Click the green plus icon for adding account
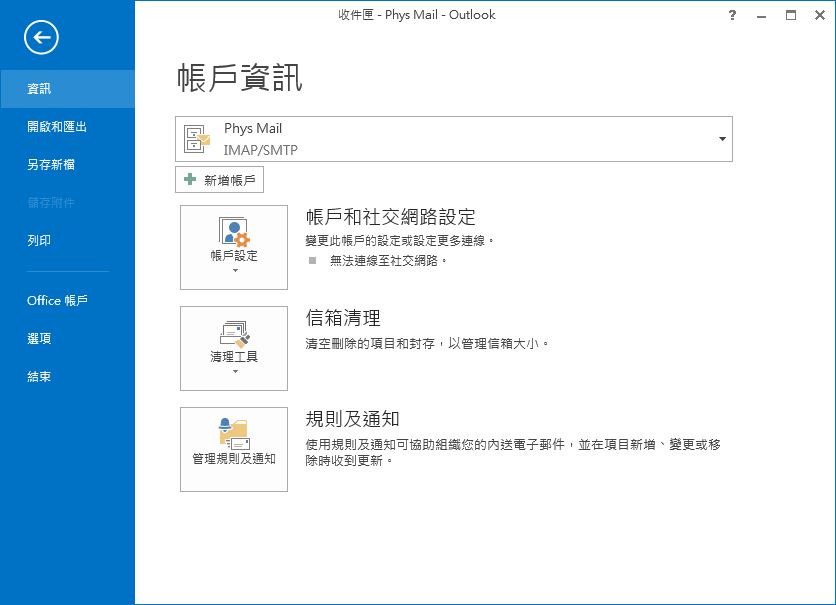The width and height of the screenshot is (836, 605). 190,179
